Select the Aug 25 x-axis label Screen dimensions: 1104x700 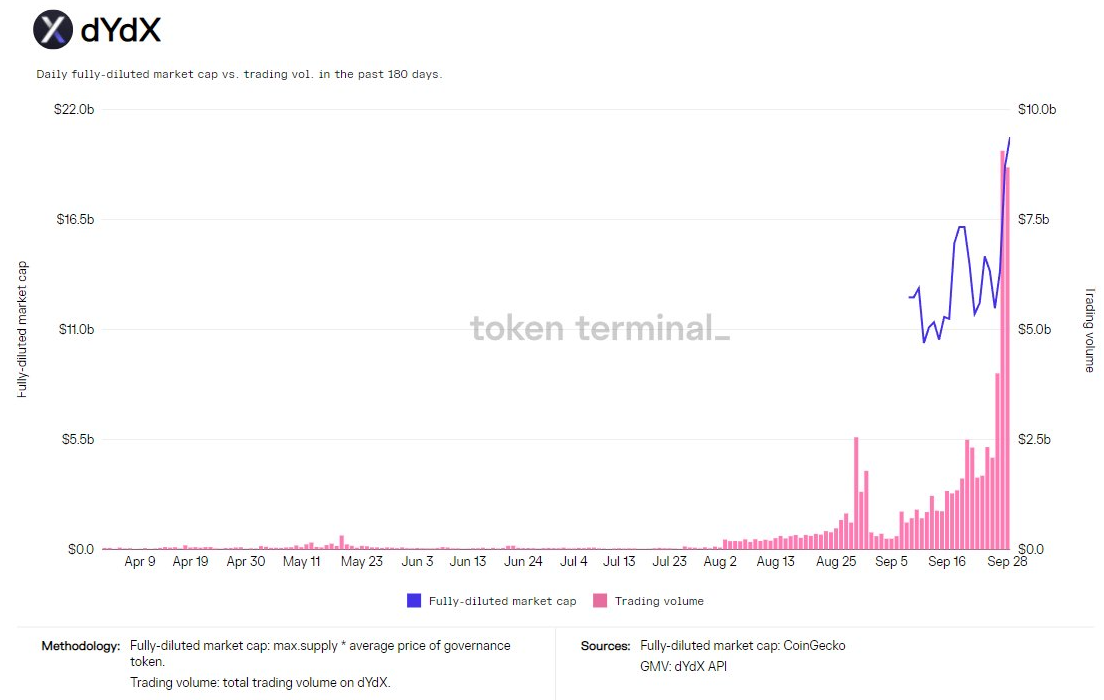836,561
